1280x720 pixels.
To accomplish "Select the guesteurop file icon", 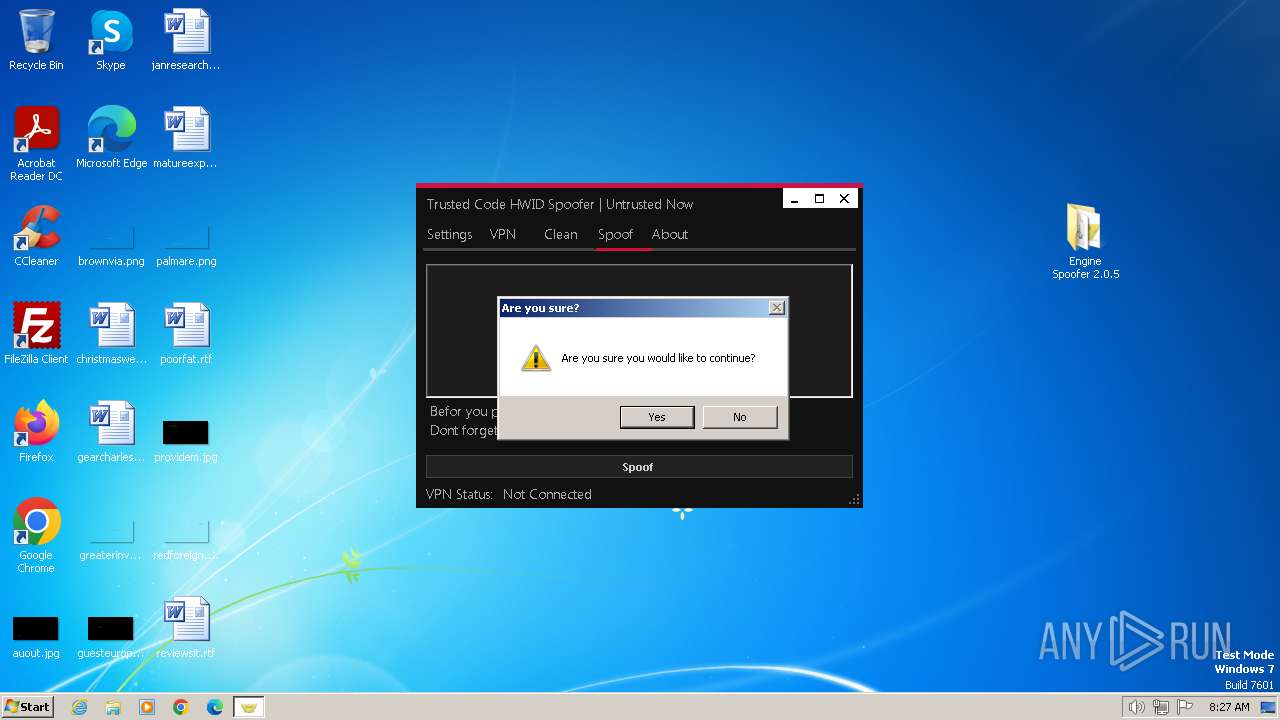I will point(111,637).
